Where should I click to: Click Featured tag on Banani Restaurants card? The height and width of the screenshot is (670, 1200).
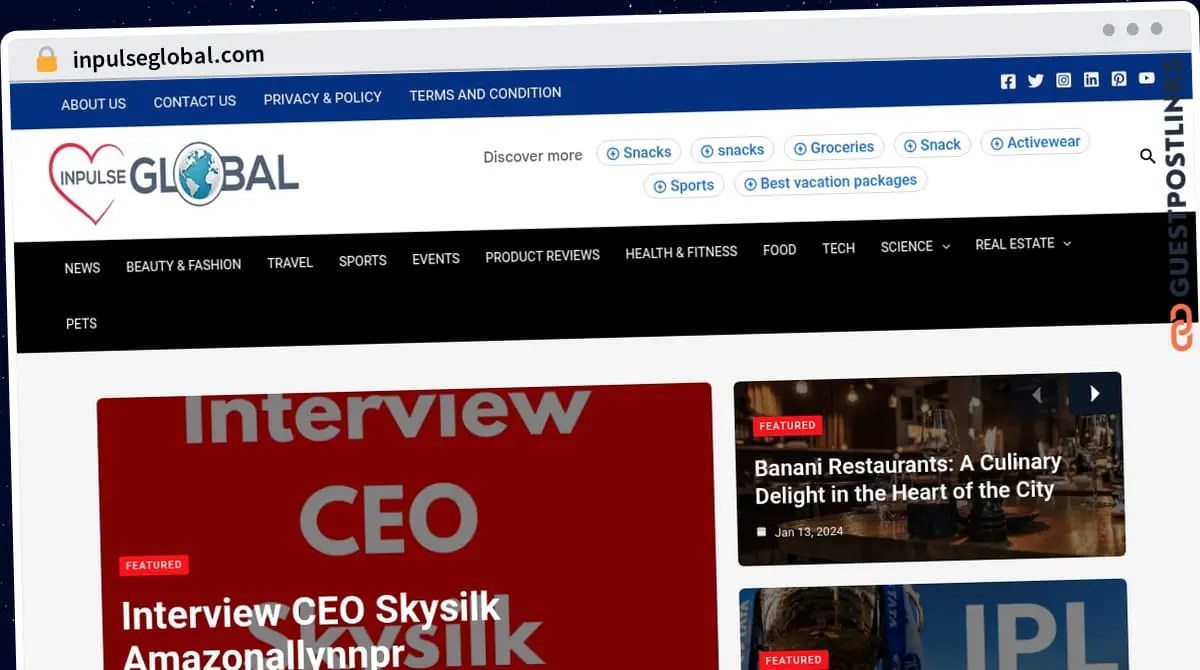(788, 425)
